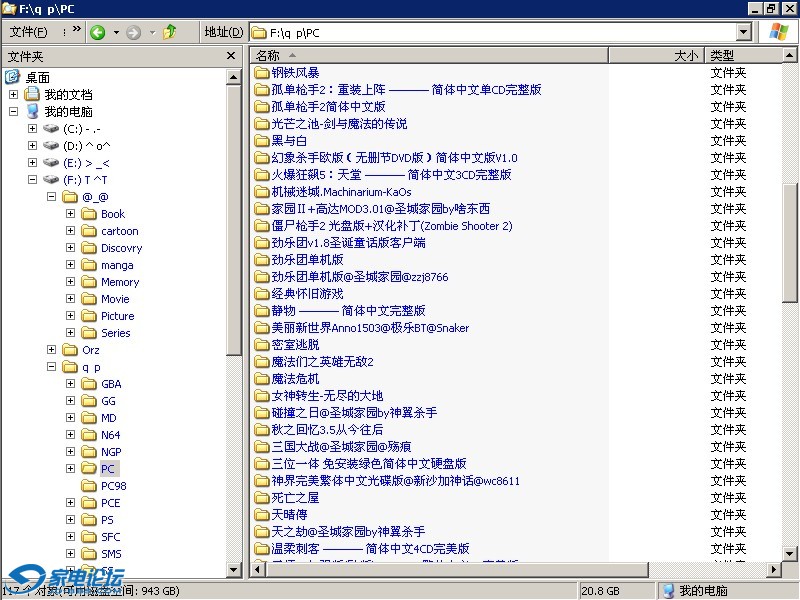800x600 pixels.
Task: Collapse drive (F:) node
Action: tap(32, 179)
